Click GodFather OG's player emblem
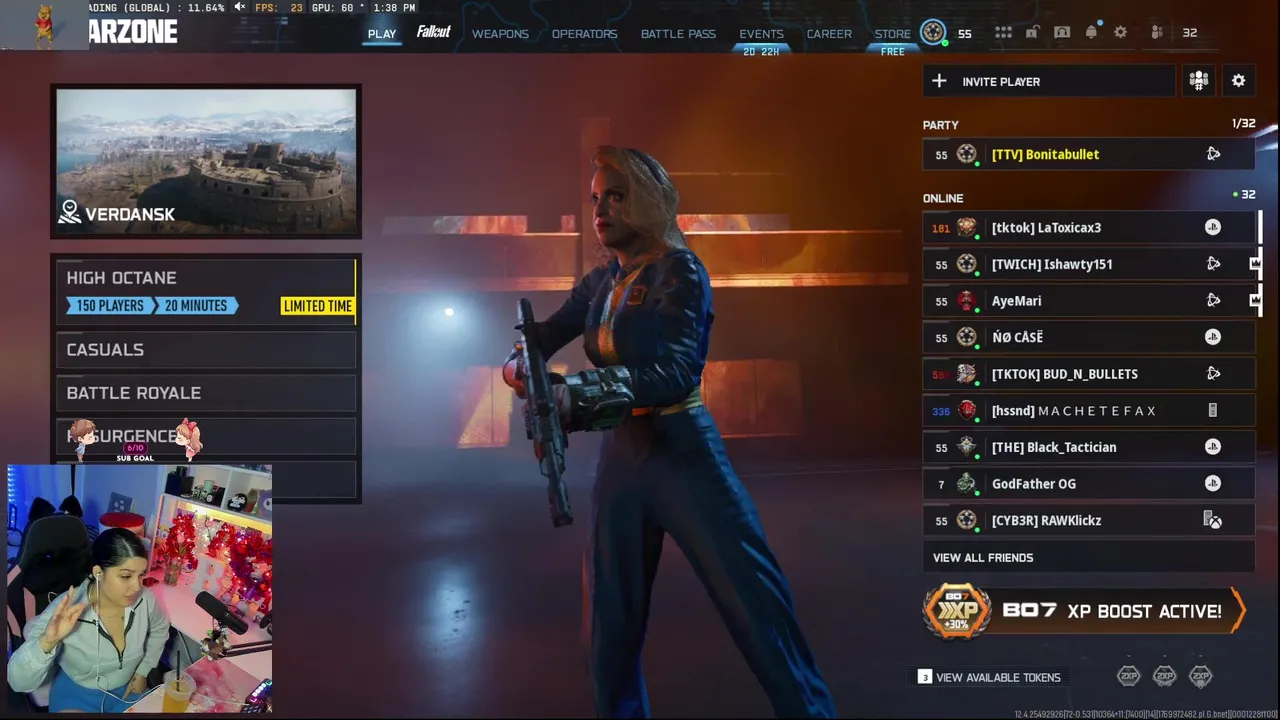This screenshot has width=1280, height=720. (x=966, y=483)
